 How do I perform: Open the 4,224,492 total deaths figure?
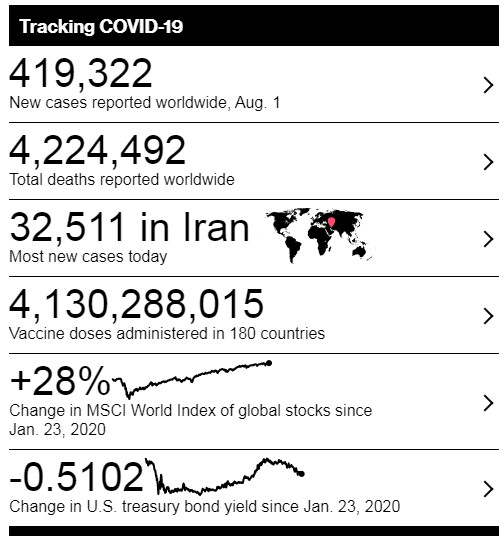[97, 150]
